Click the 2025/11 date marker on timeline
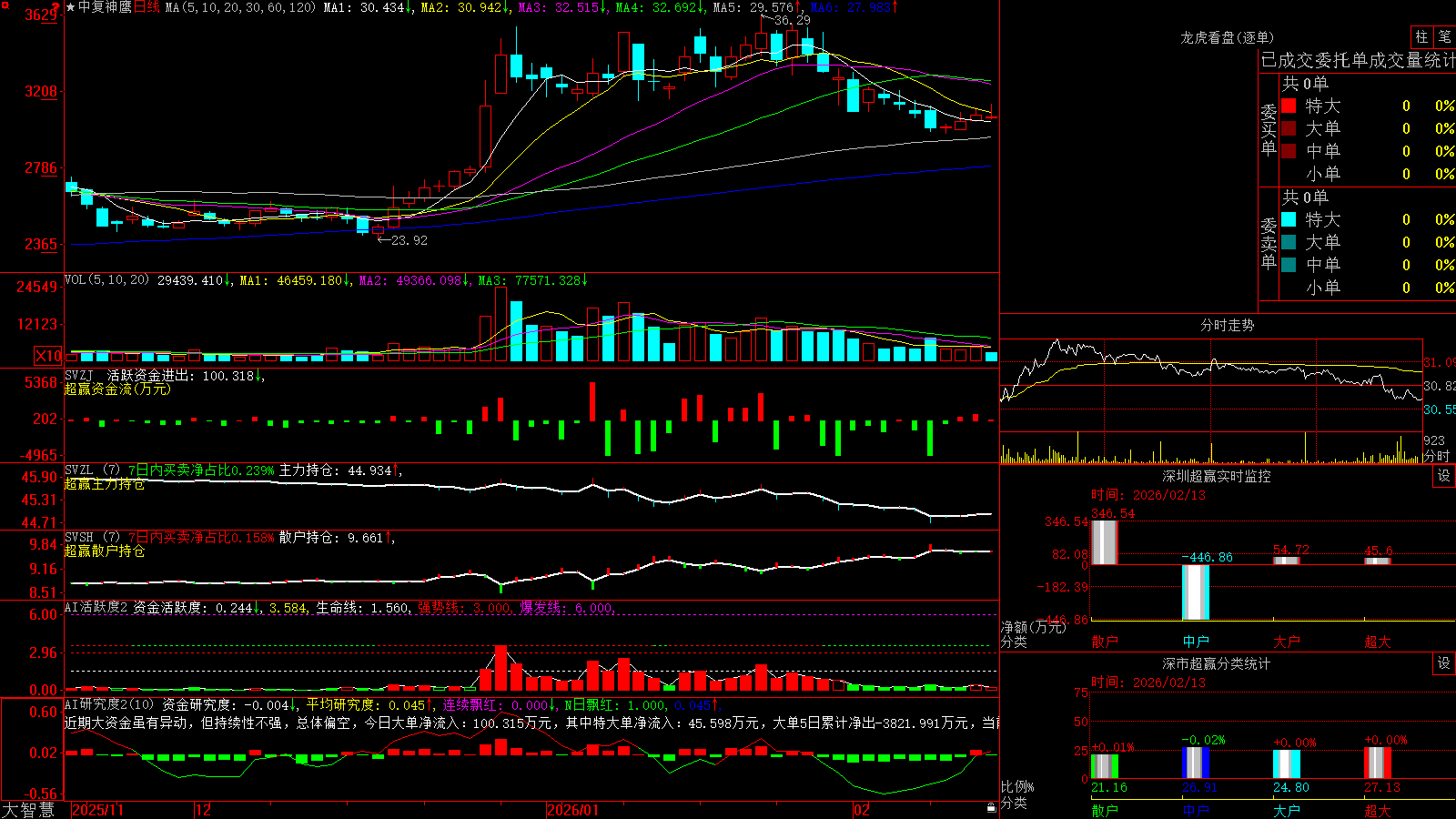Viewport: 1456px width, 819px height. pyautogui.click(x=97, y=810)
